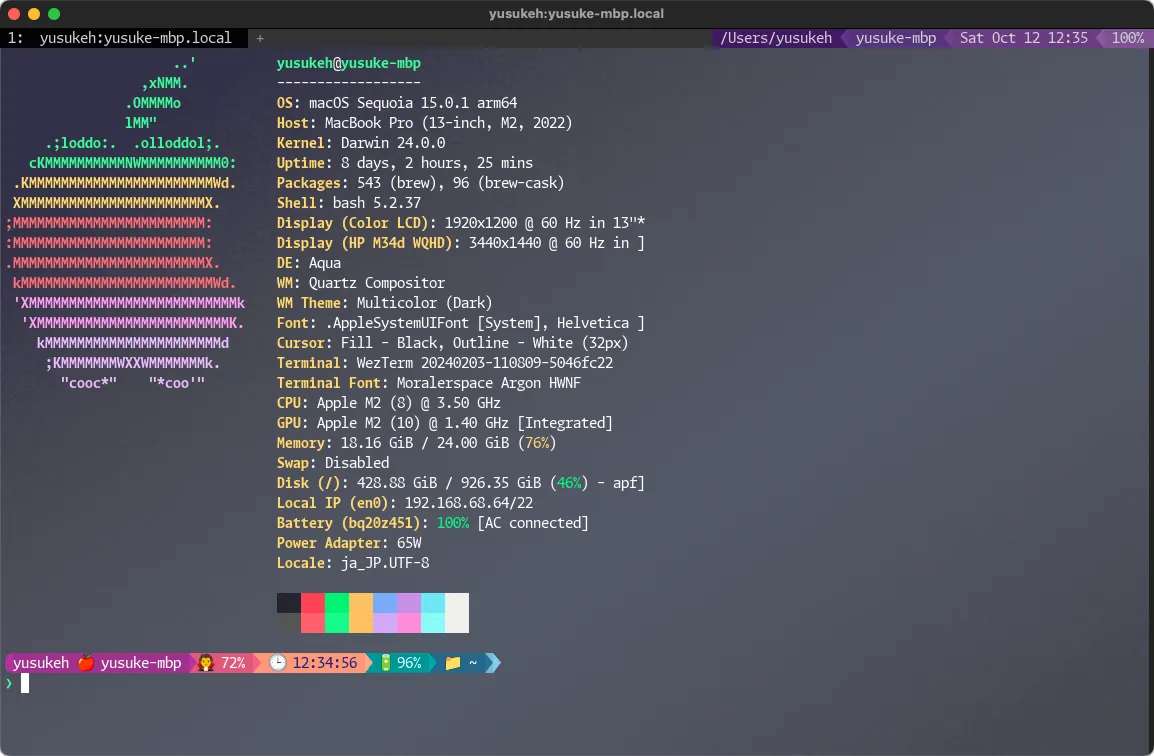The image size is (1154, 756).
Task: Click the Memory line showing 76%
Action: pos(417,442)
